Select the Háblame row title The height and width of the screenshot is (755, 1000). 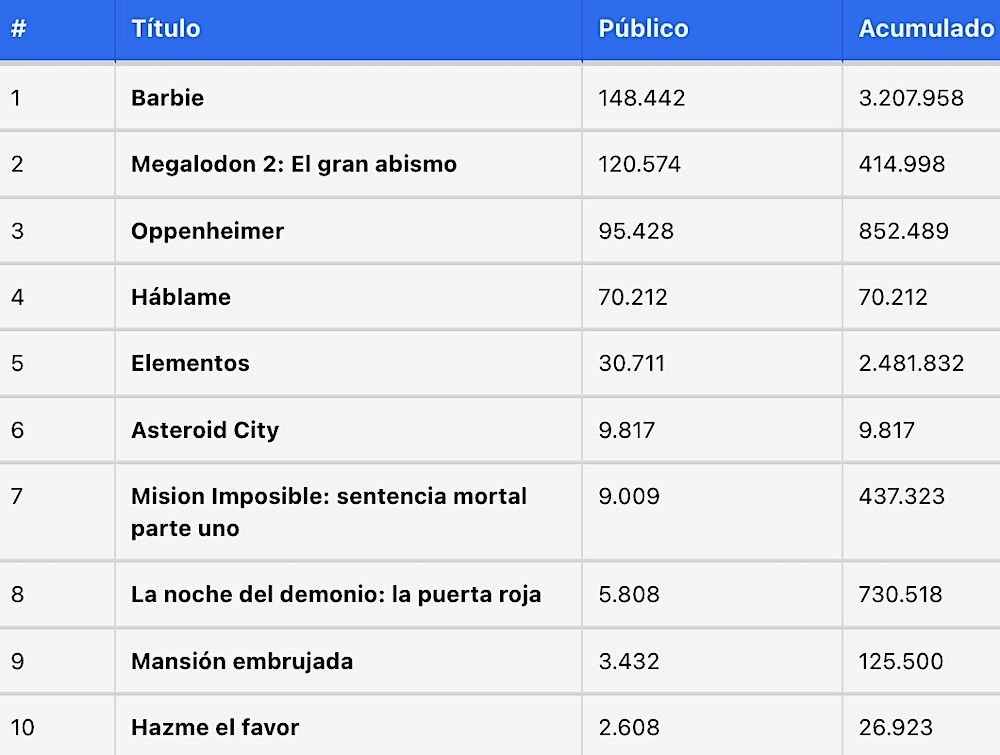coord(181,297)
